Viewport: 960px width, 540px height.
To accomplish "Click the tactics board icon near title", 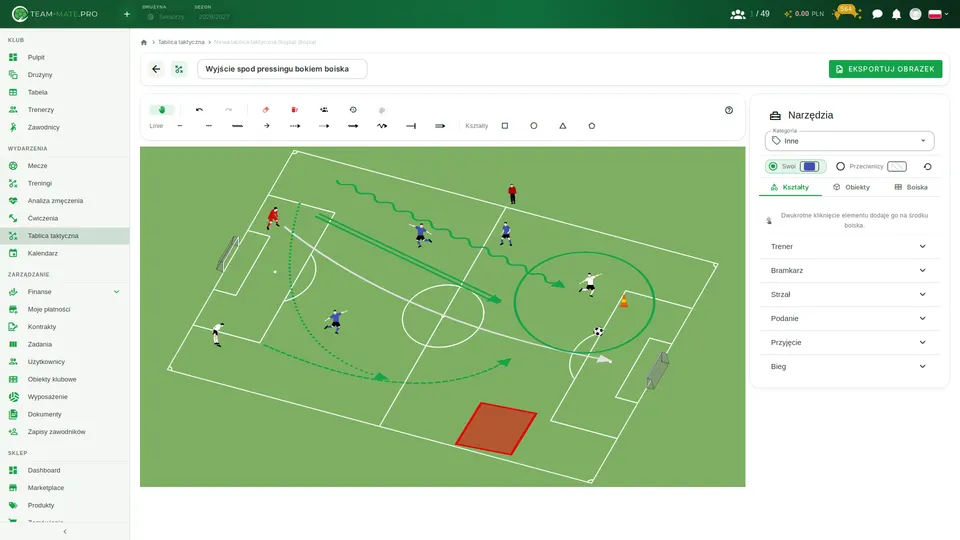I will 179,69.
